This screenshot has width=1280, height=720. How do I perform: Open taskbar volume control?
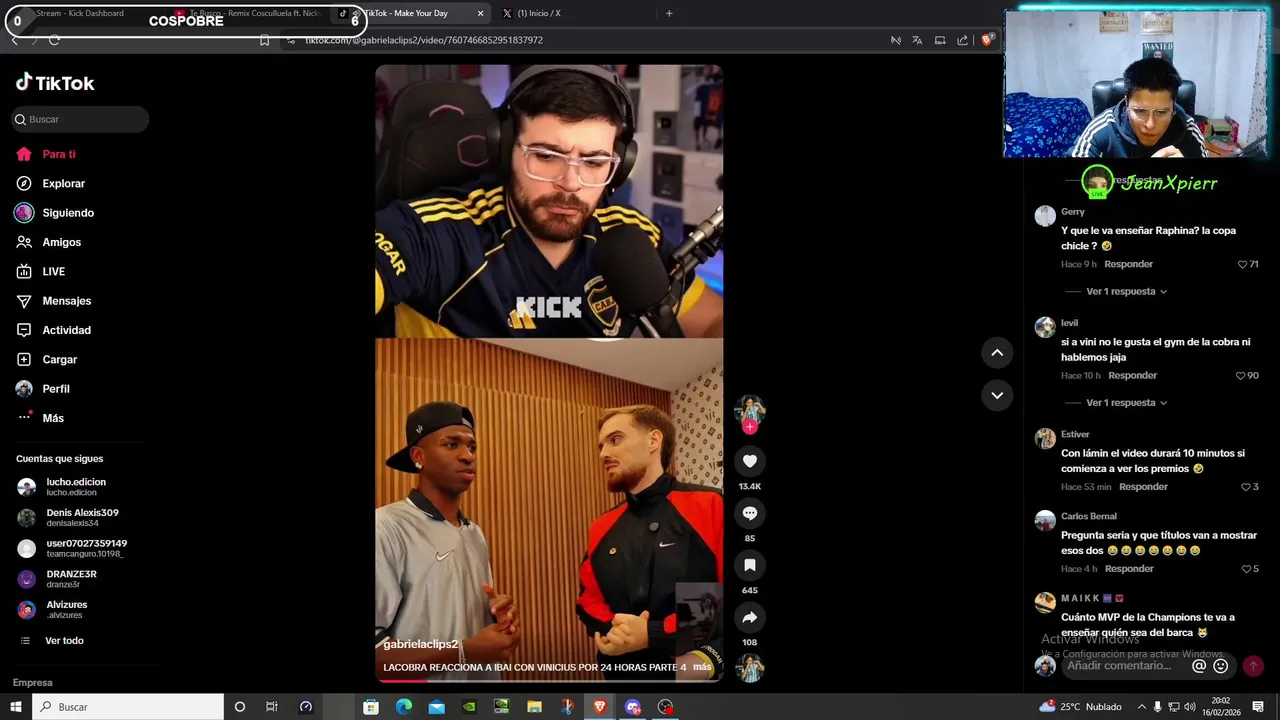click(x=1192, y=707)
